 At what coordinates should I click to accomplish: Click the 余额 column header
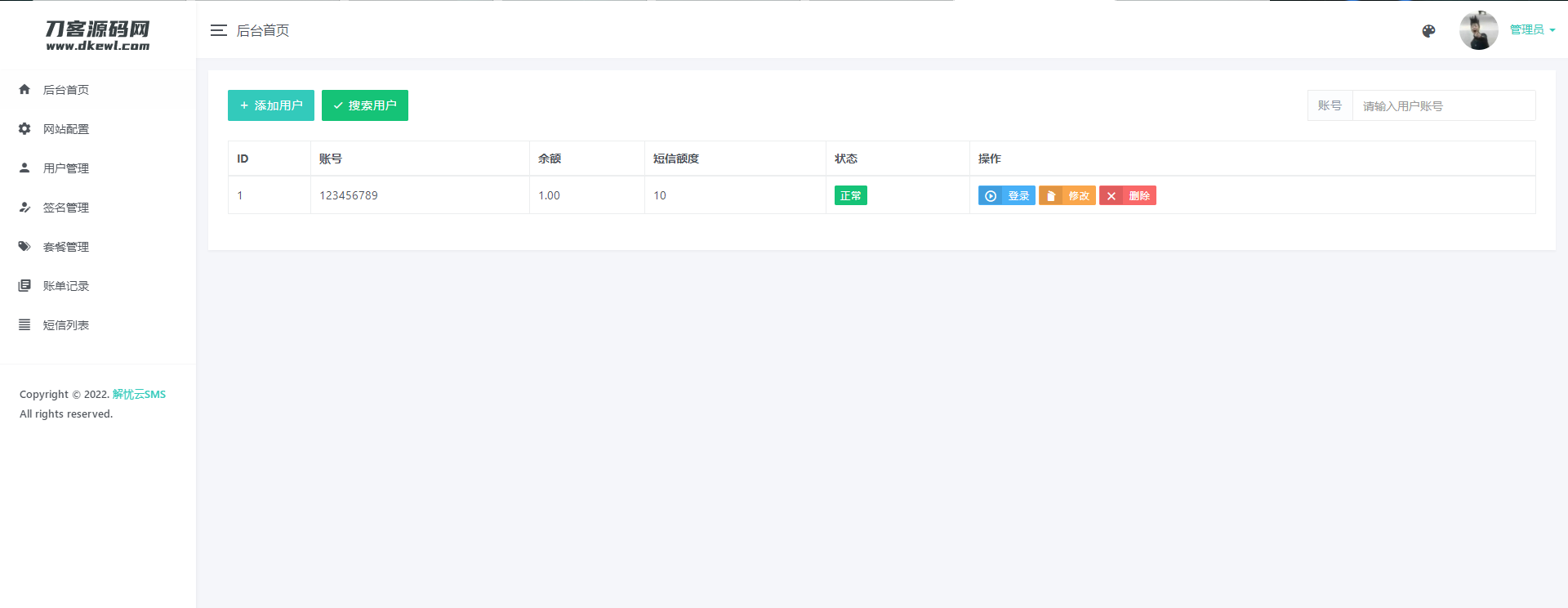pyautogui.click(x=550, y=159)
